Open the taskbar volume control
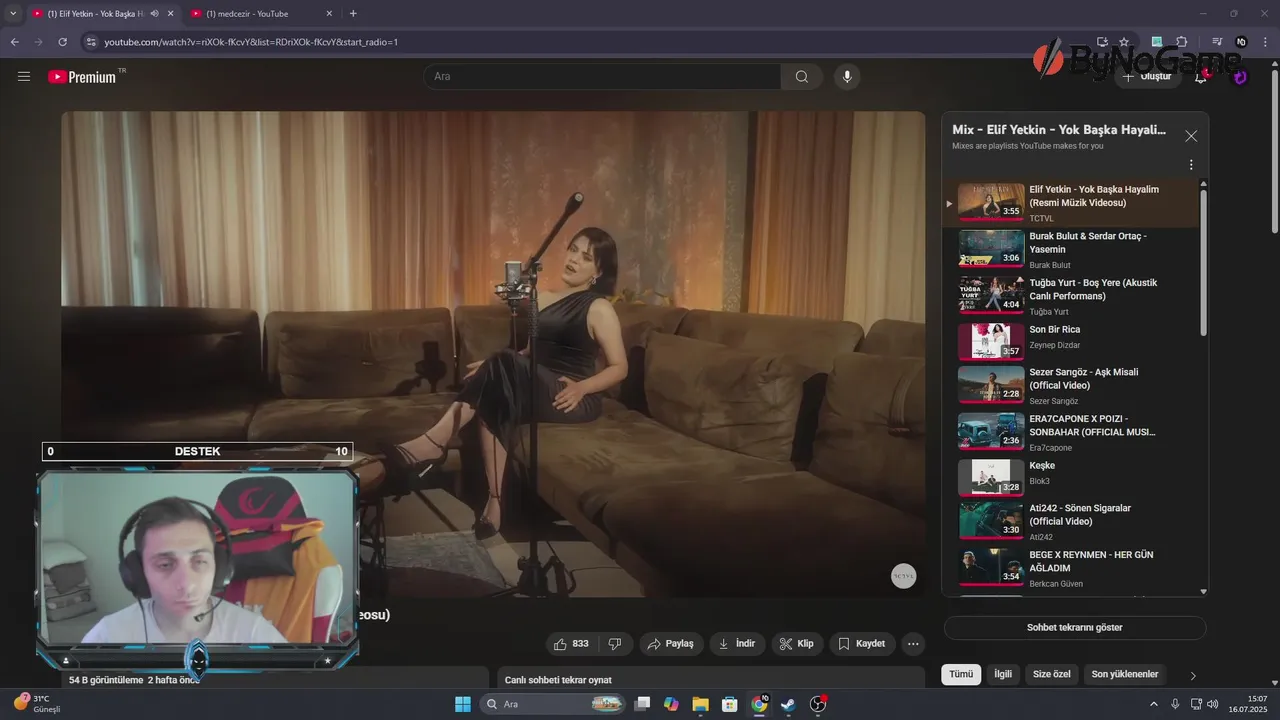 (x=1213, y=704)
